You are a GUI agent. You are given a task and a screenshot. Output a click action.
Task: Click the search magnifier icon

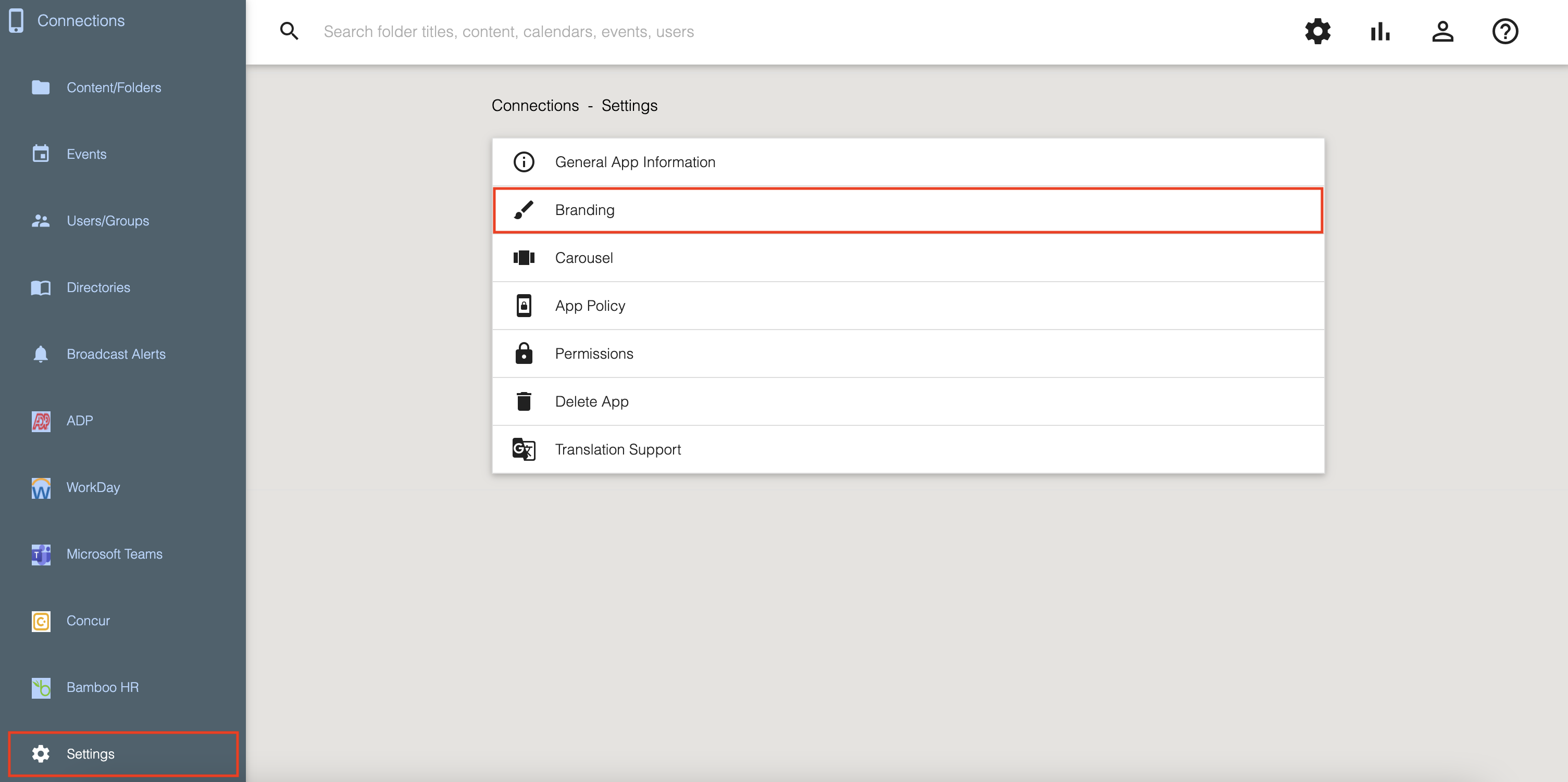[289, 31]
